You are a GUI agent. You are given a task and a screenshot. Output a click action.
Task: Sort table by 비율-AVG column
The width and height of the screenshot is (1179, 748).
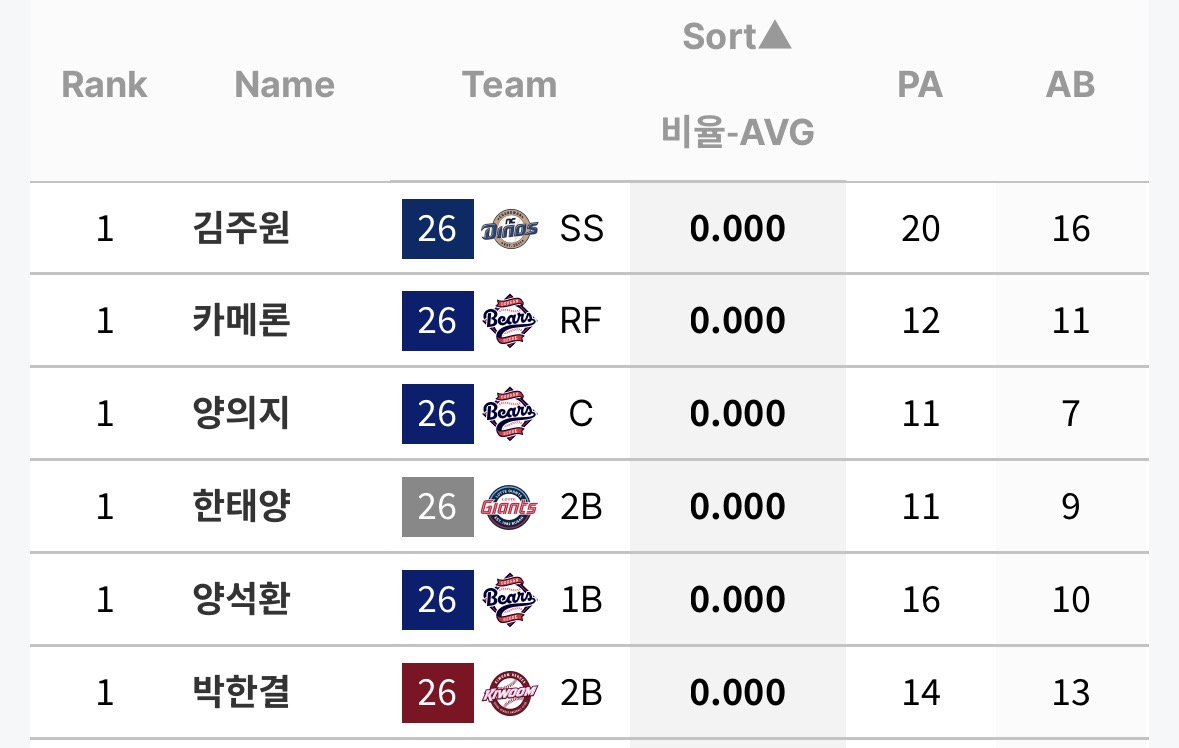(737, 131)
